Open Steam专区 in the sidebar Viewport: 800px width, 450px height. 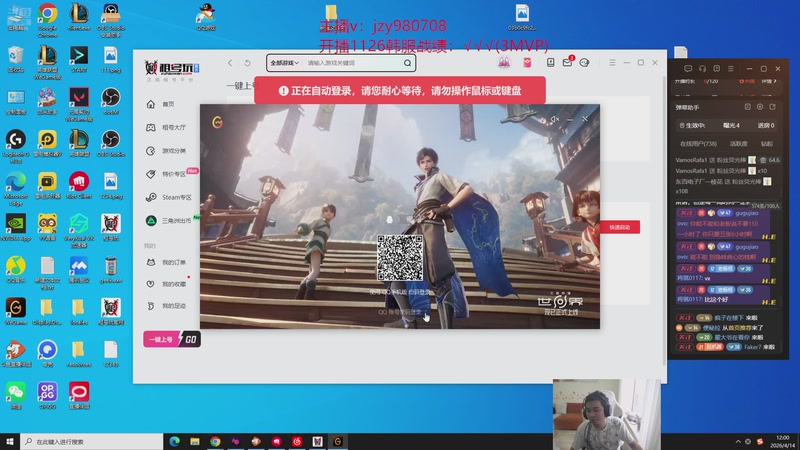(x=169, y=197)
